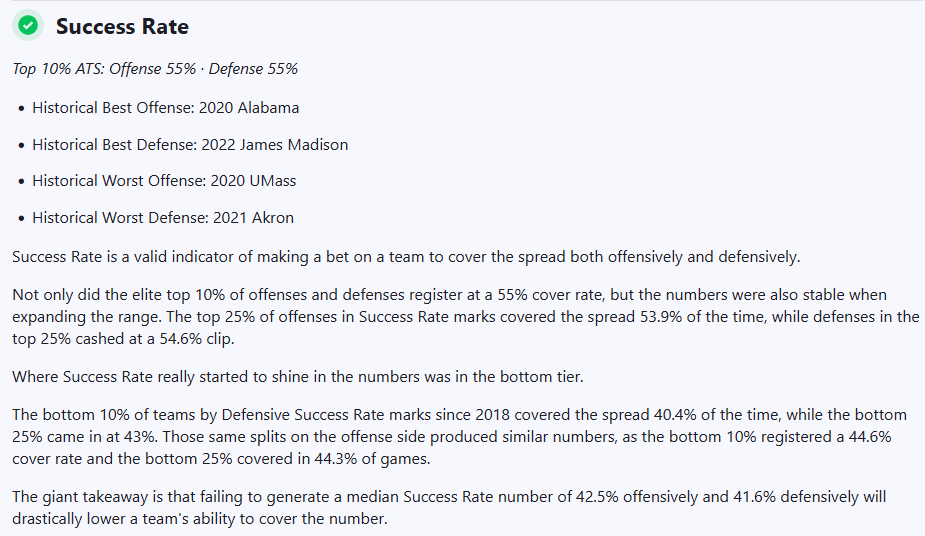Click the bullet point before 2020 UMass line
Image resolution: width=925 pixels, height=536 pixels.
click(x=21, y=181)
